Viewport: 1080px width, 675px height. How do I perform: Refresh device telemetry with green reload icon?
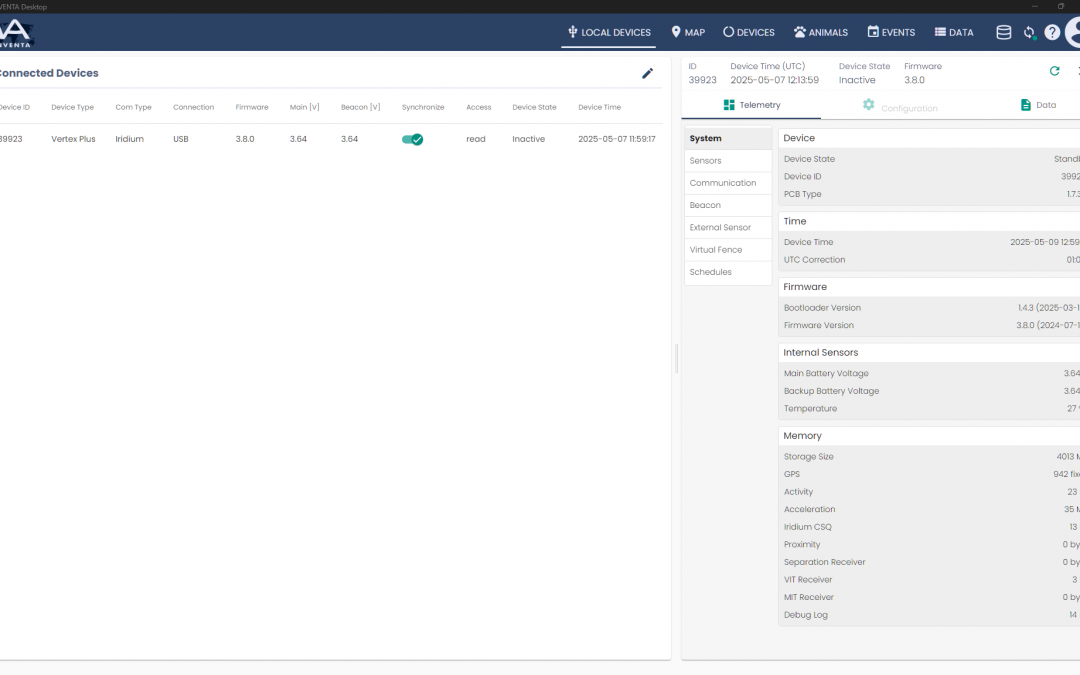click(1054, 71)
